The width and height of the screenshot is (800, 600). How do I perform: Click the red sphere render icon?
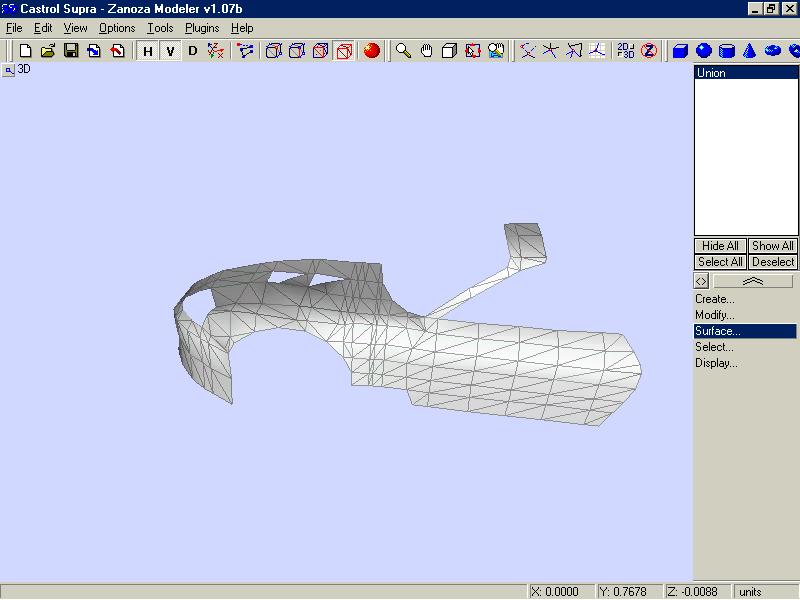click(x=372, y=50)
